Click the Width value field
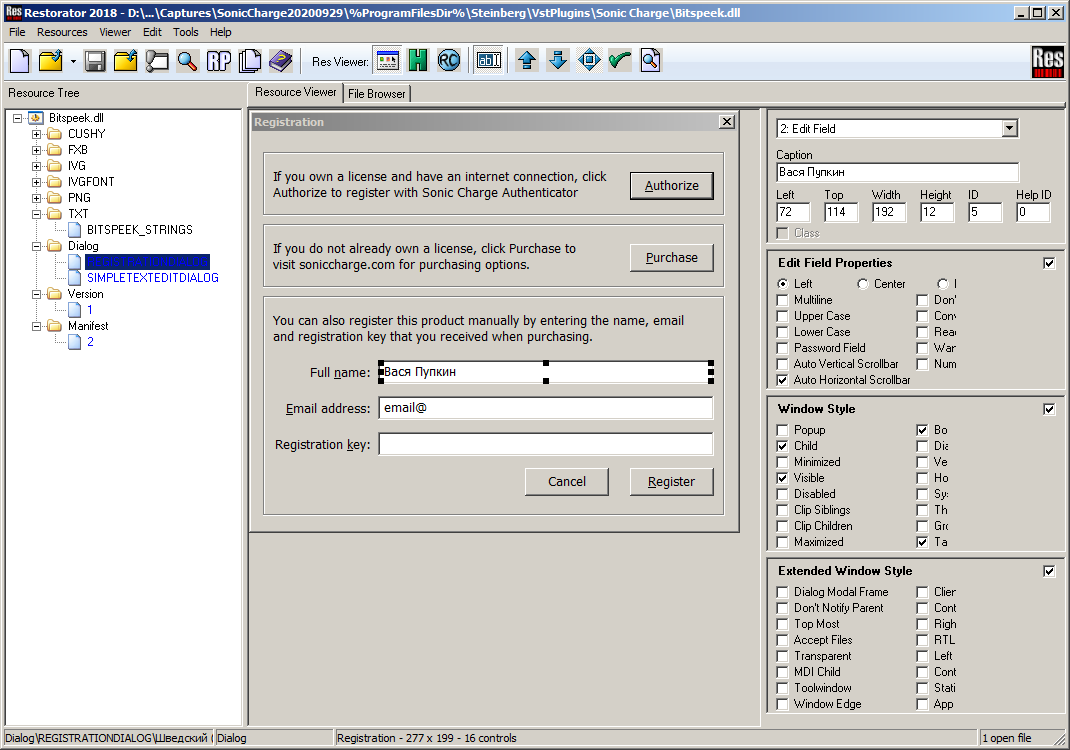 pyautogui.click(x=888, y=212)
